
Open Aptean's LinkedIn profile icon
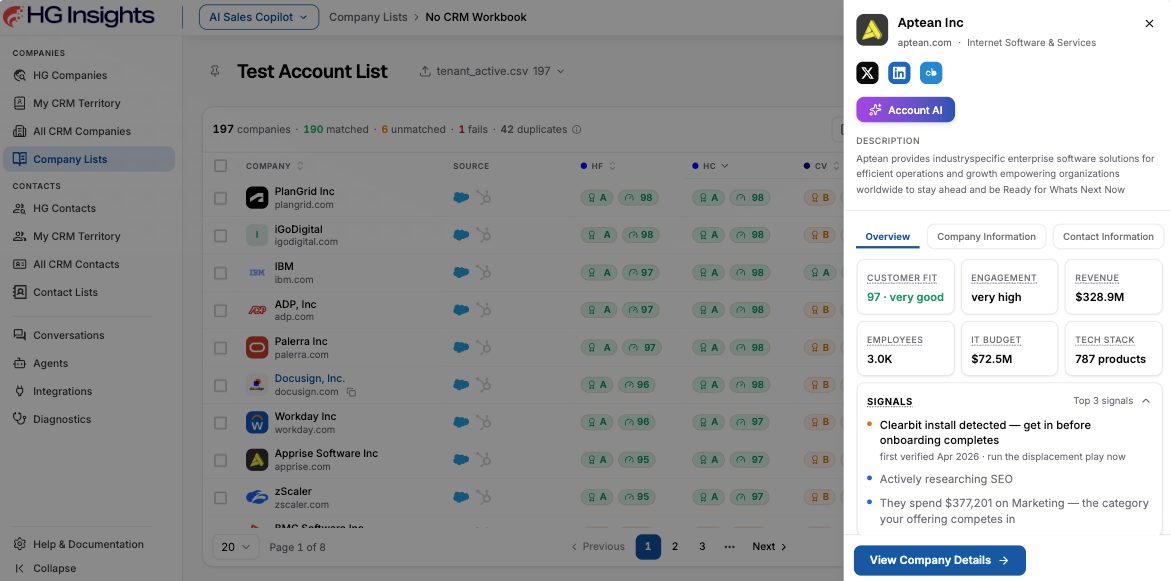(899, 72)
